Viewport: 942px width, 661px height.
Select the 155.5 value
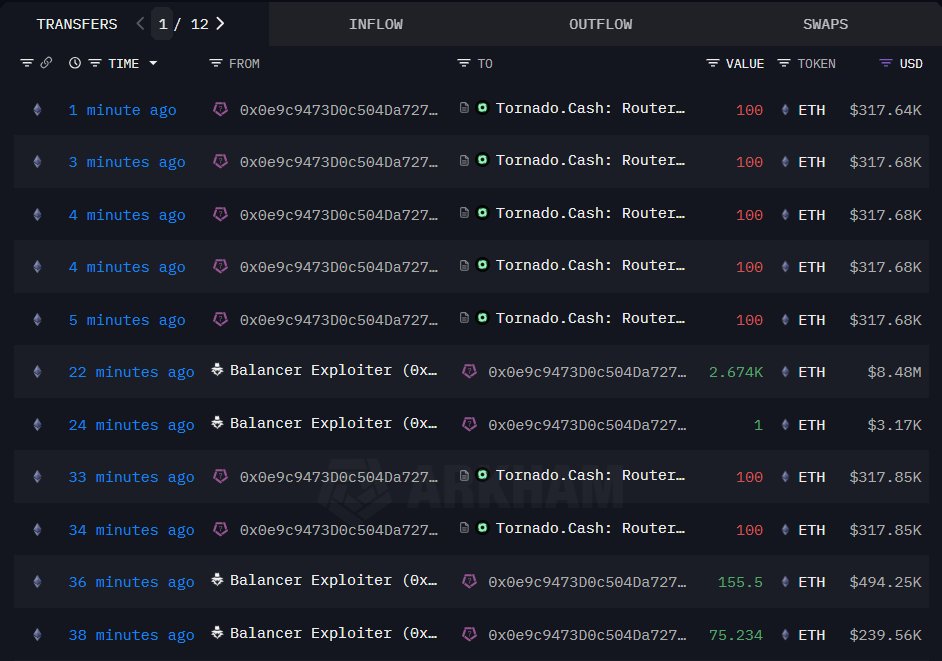coord(740,582)
